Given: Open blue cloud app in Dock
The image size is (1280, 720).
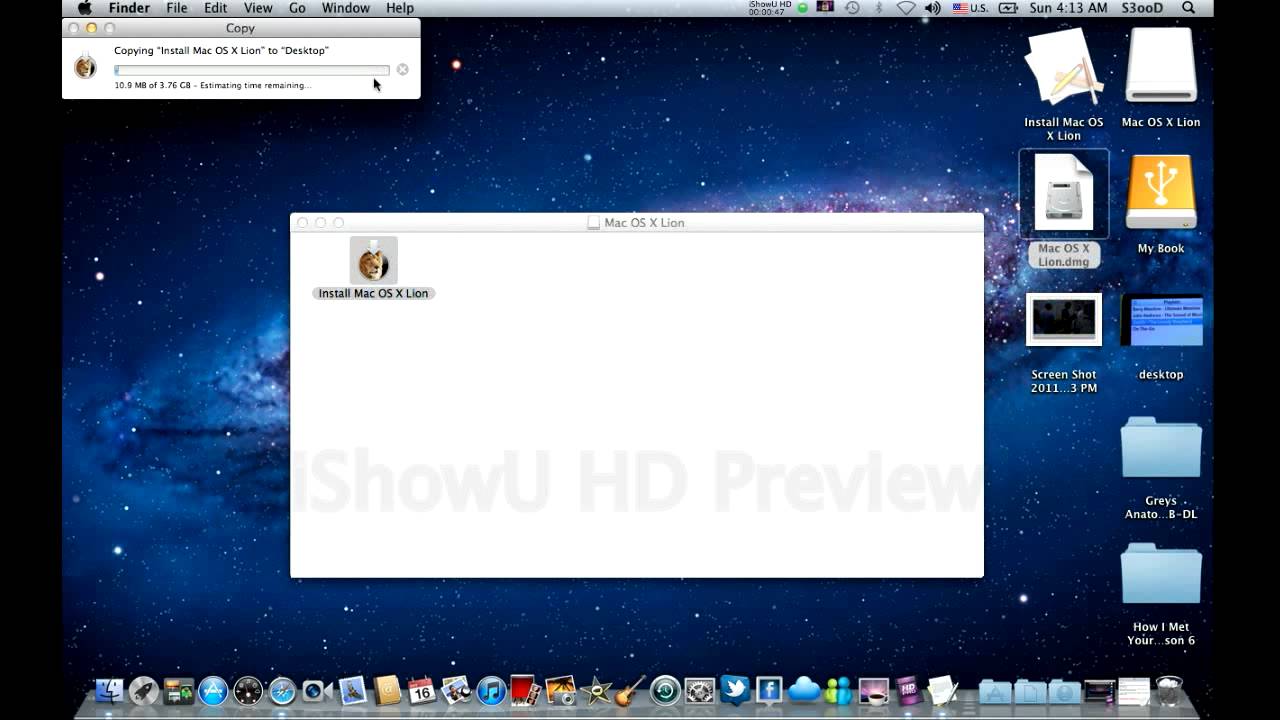Looking at the screenshot, I should coord(804,690).
